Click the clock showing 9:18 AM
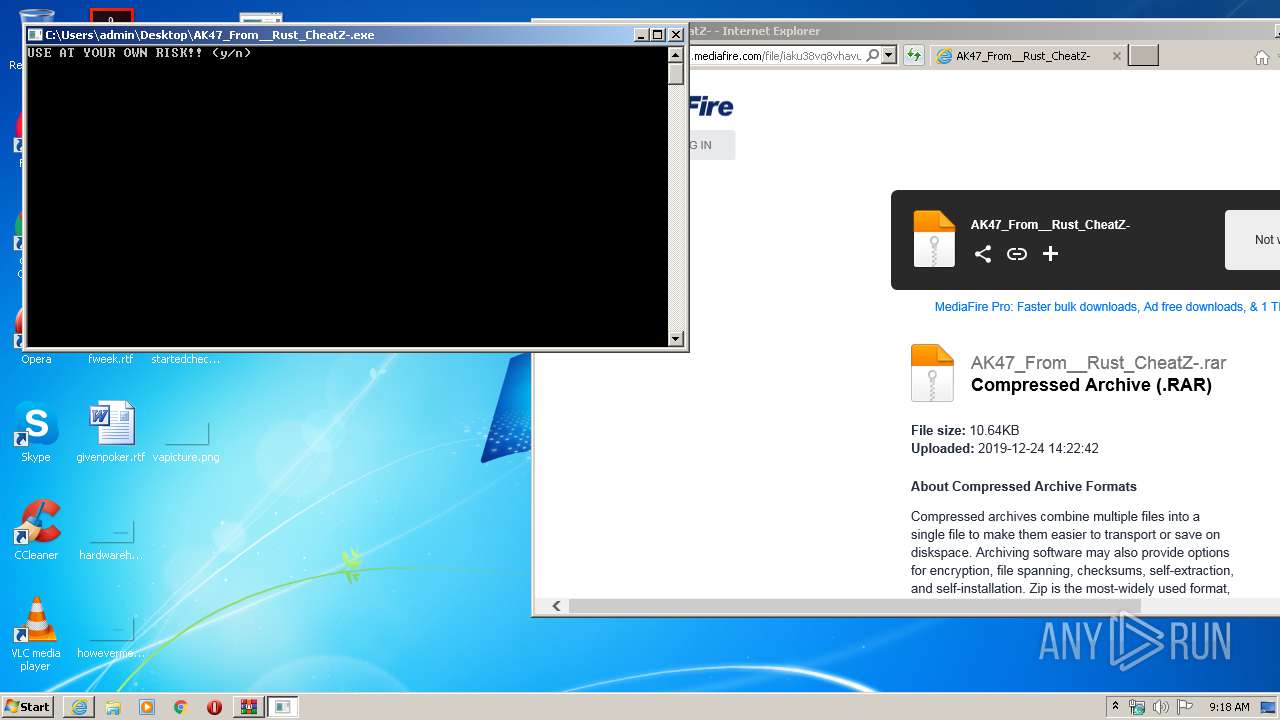 click(x=1228, y=707)
